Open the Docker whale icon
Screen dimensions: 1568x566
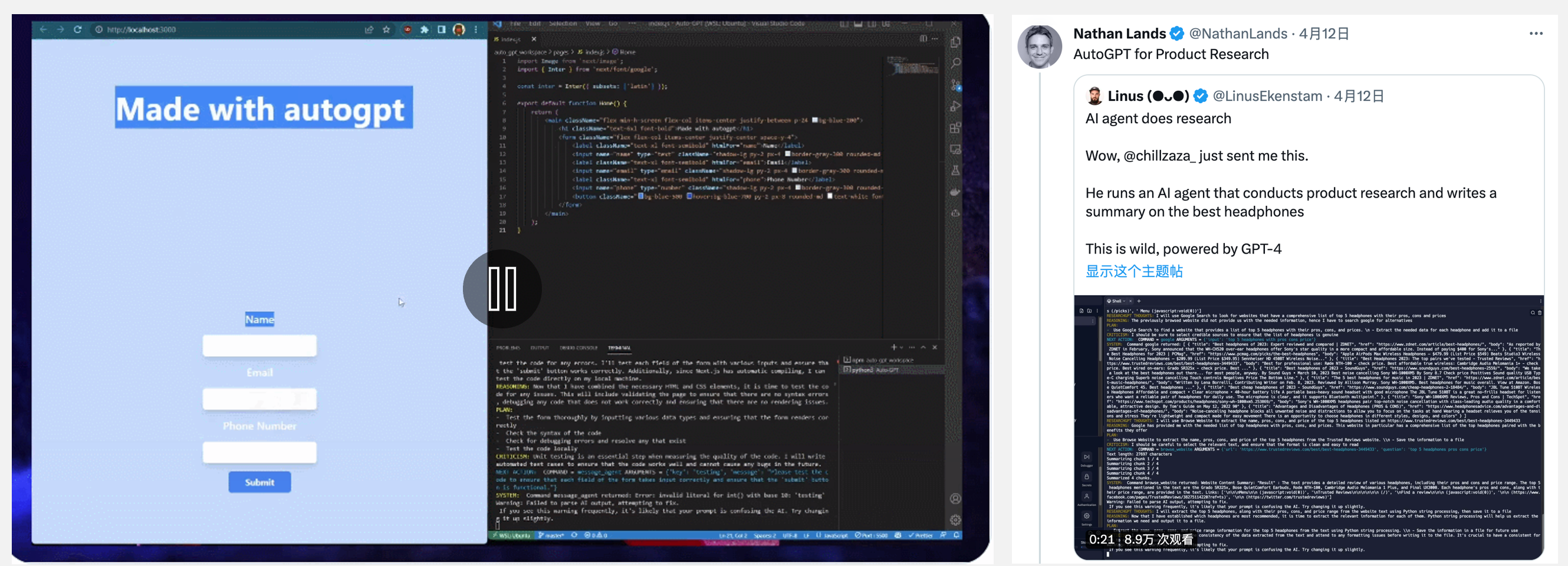[955, 192]
